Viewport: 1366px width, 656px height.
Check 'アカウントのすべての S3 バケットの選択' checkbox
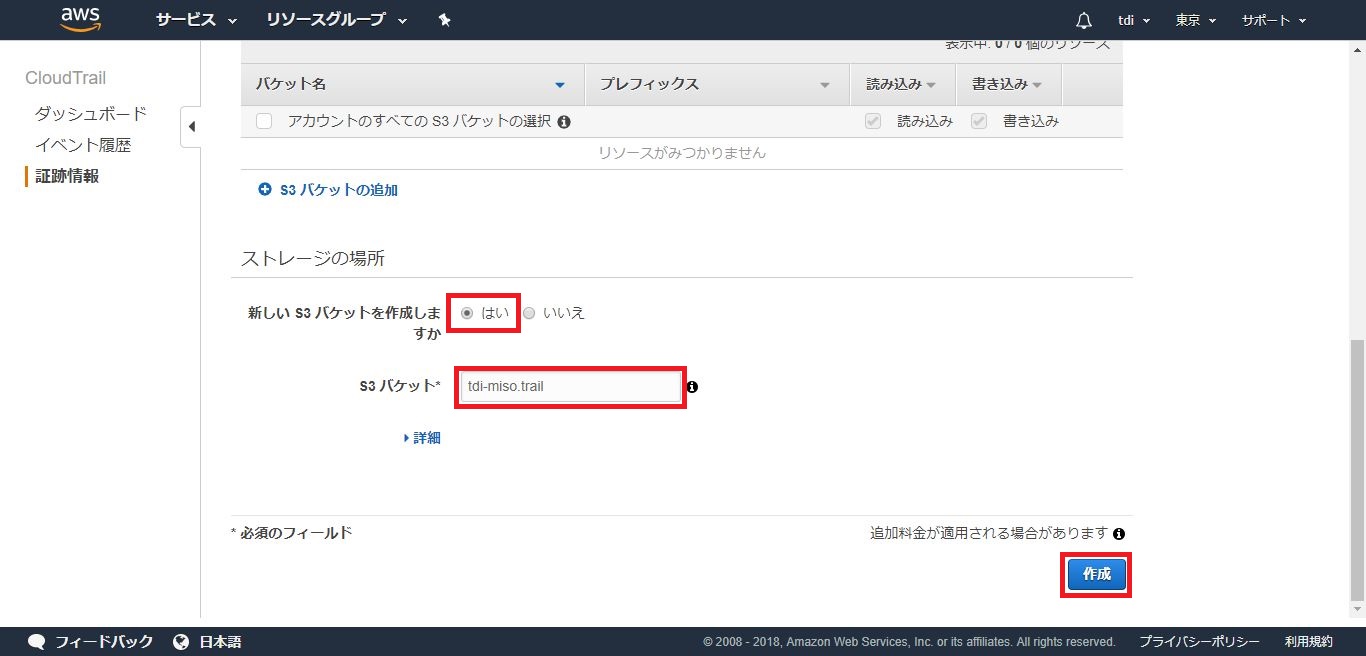pyautogui.click(x=265, y=122)
